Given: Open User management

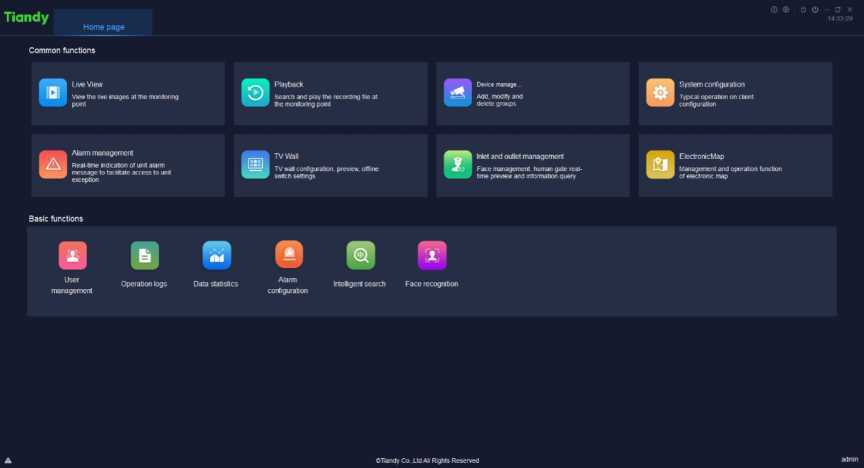Looking at the screenshot, I should (72, 256).
